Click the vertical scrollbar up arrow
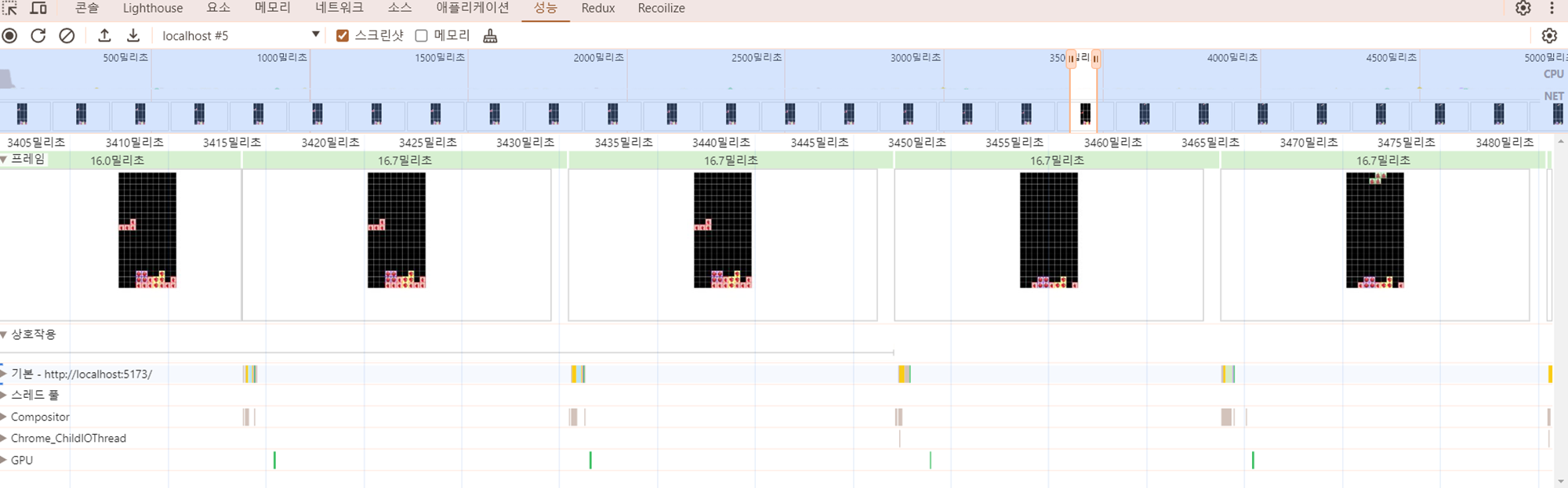The image size is (1568, 488). [1561, 142]
